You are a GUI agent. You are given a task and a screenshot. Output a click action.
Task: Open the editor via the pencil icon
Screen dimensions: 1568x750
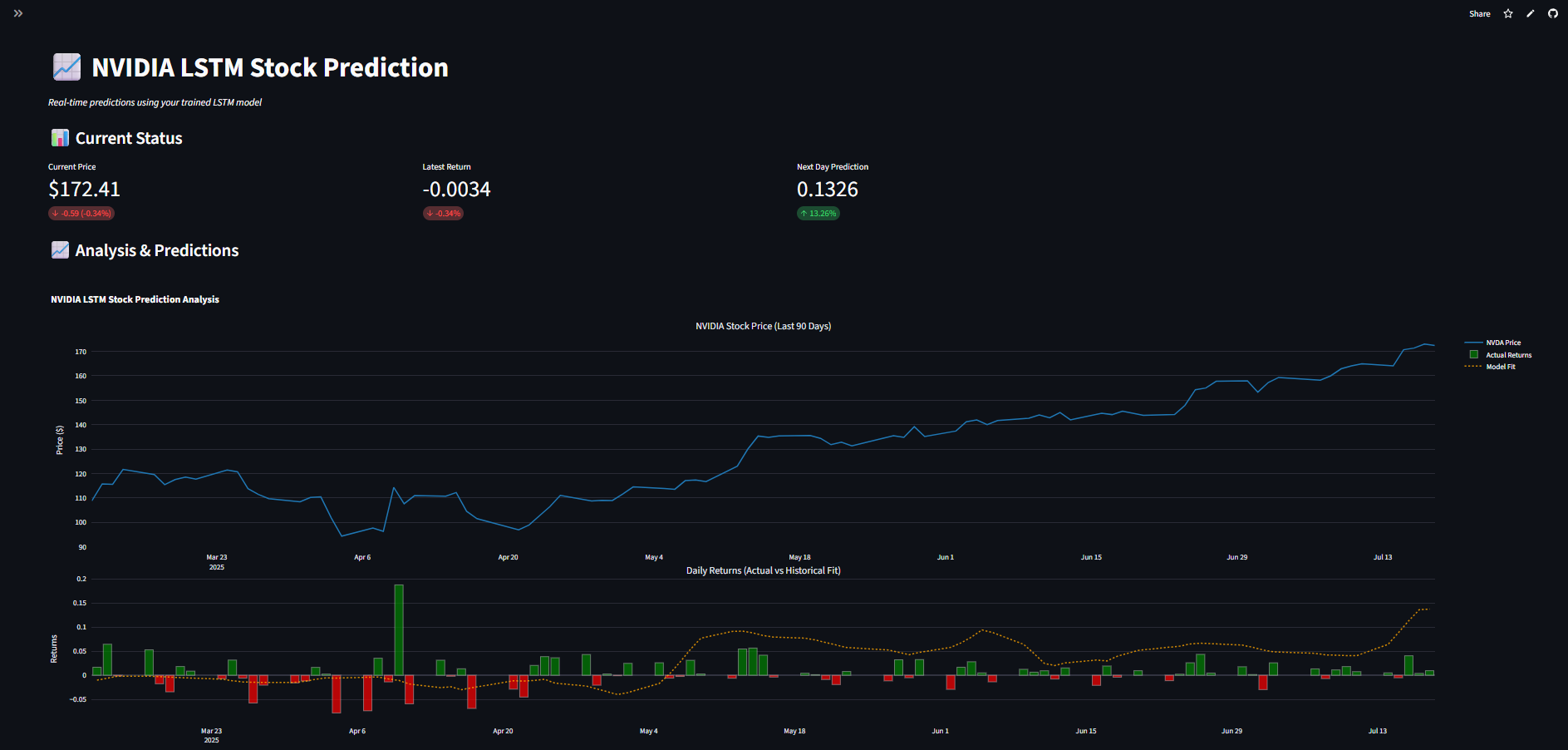click(1530, 13)
